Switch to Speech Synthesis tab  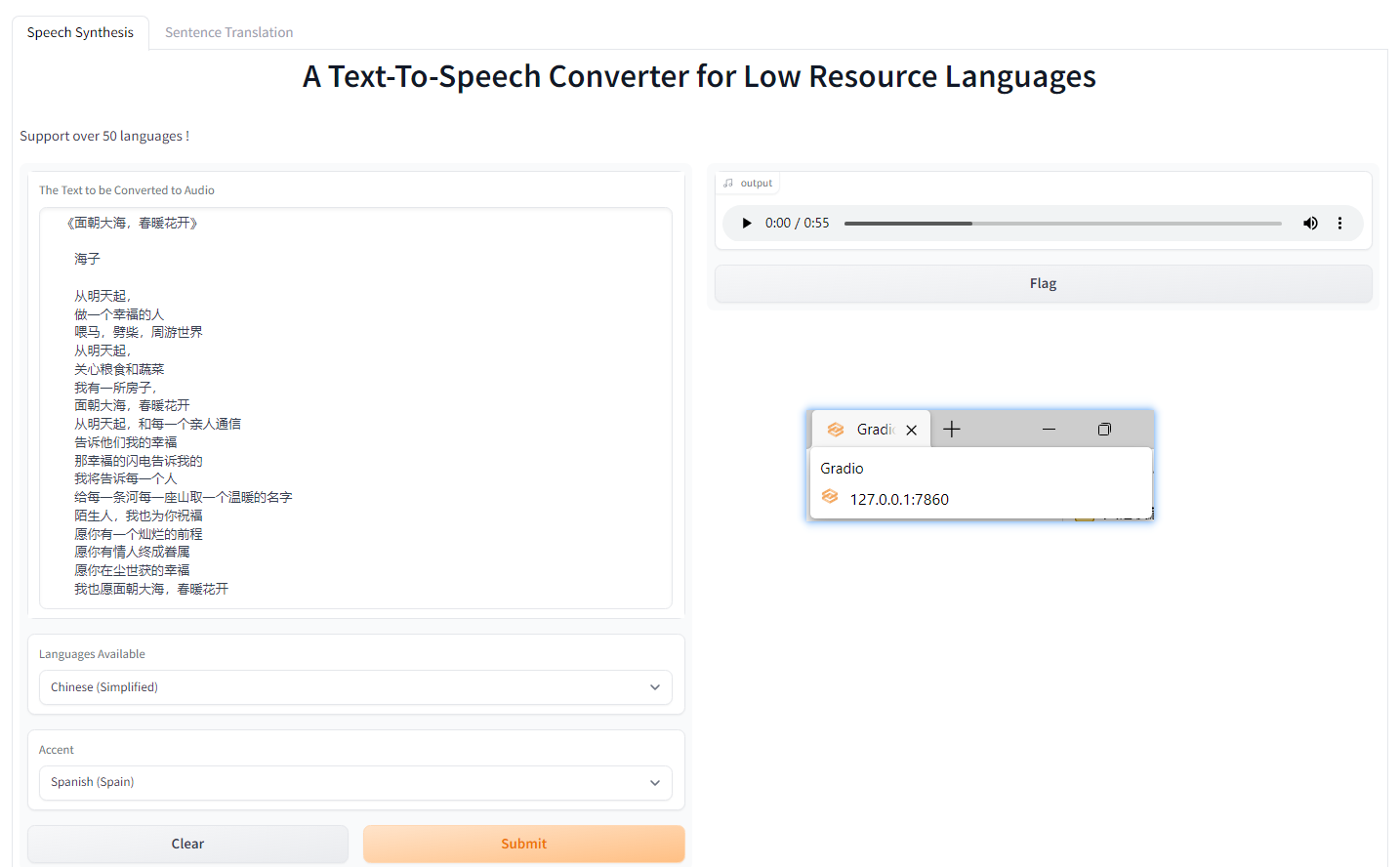click(x=80, y=32)
